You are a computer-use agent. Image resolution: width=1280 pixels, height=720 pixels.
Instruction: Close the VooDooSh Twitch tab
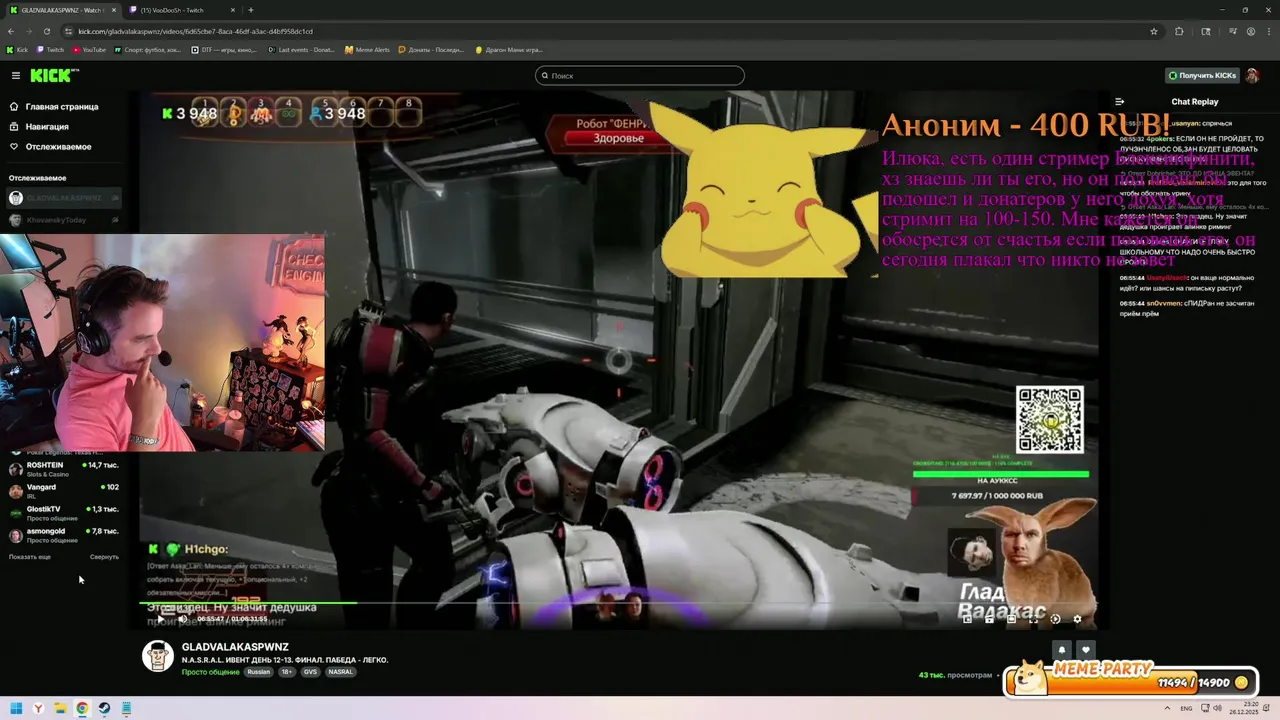pyautogui.click(x=234, y=10)
